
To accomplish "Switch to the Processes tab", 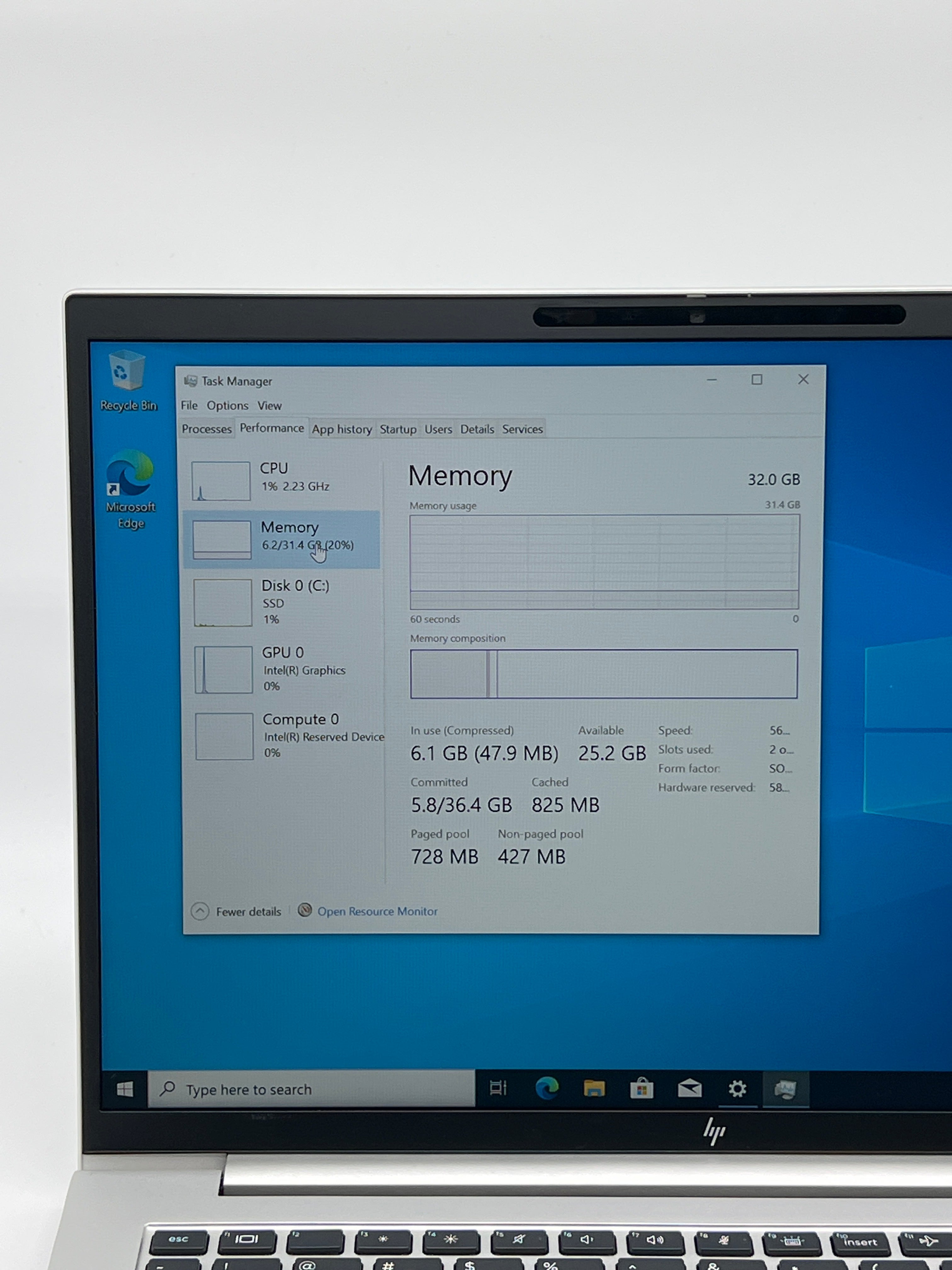I will (x=207, y=429).
